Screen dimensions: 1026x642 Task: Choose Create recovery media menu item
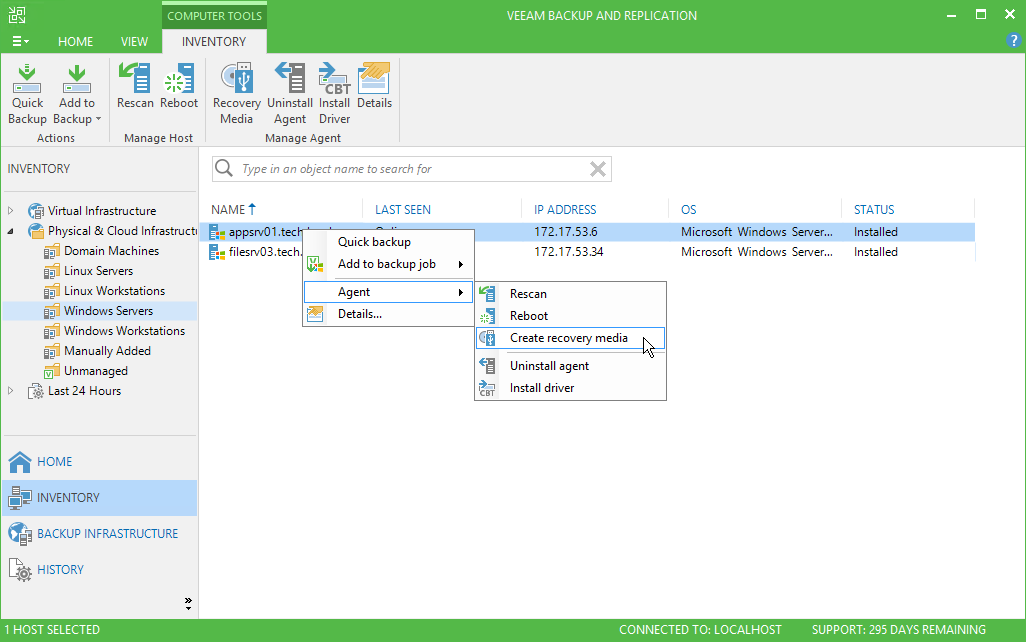(x=571, y=338)
